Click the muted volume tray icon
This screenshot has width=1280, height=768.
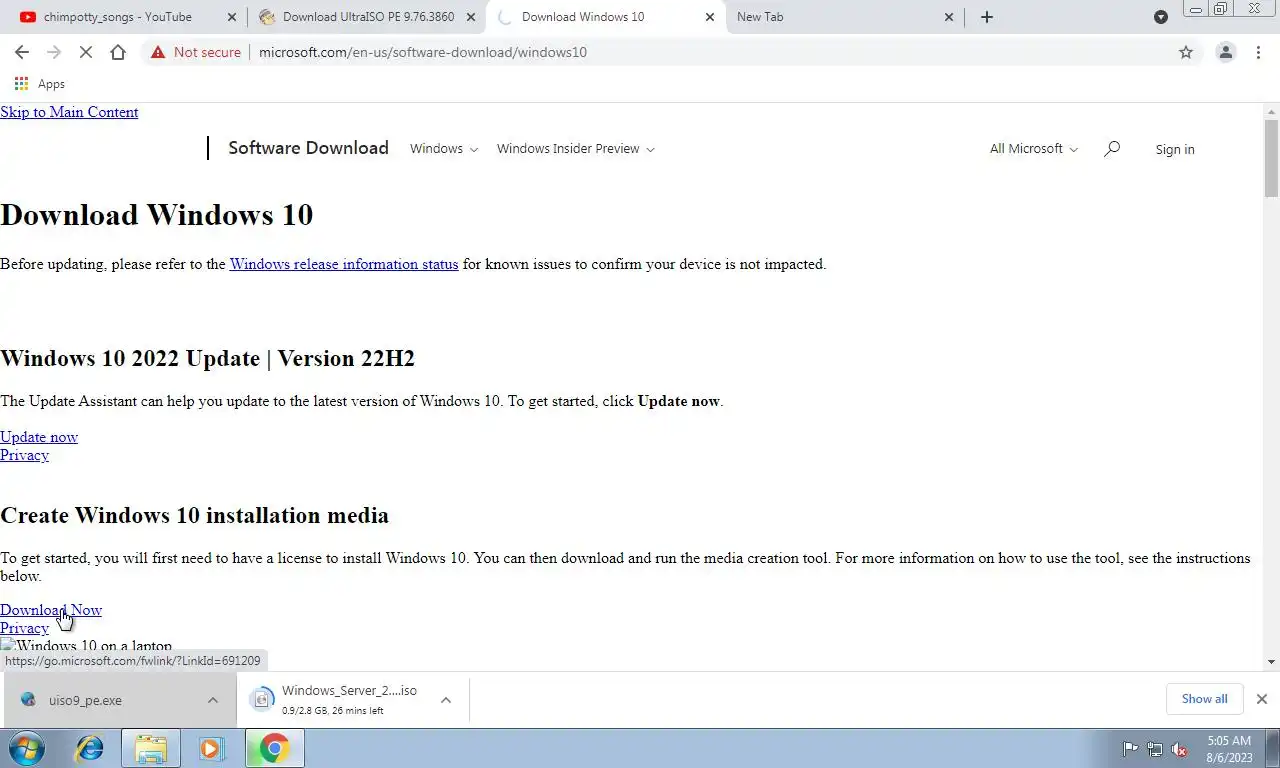click(x=1179, y=749)
